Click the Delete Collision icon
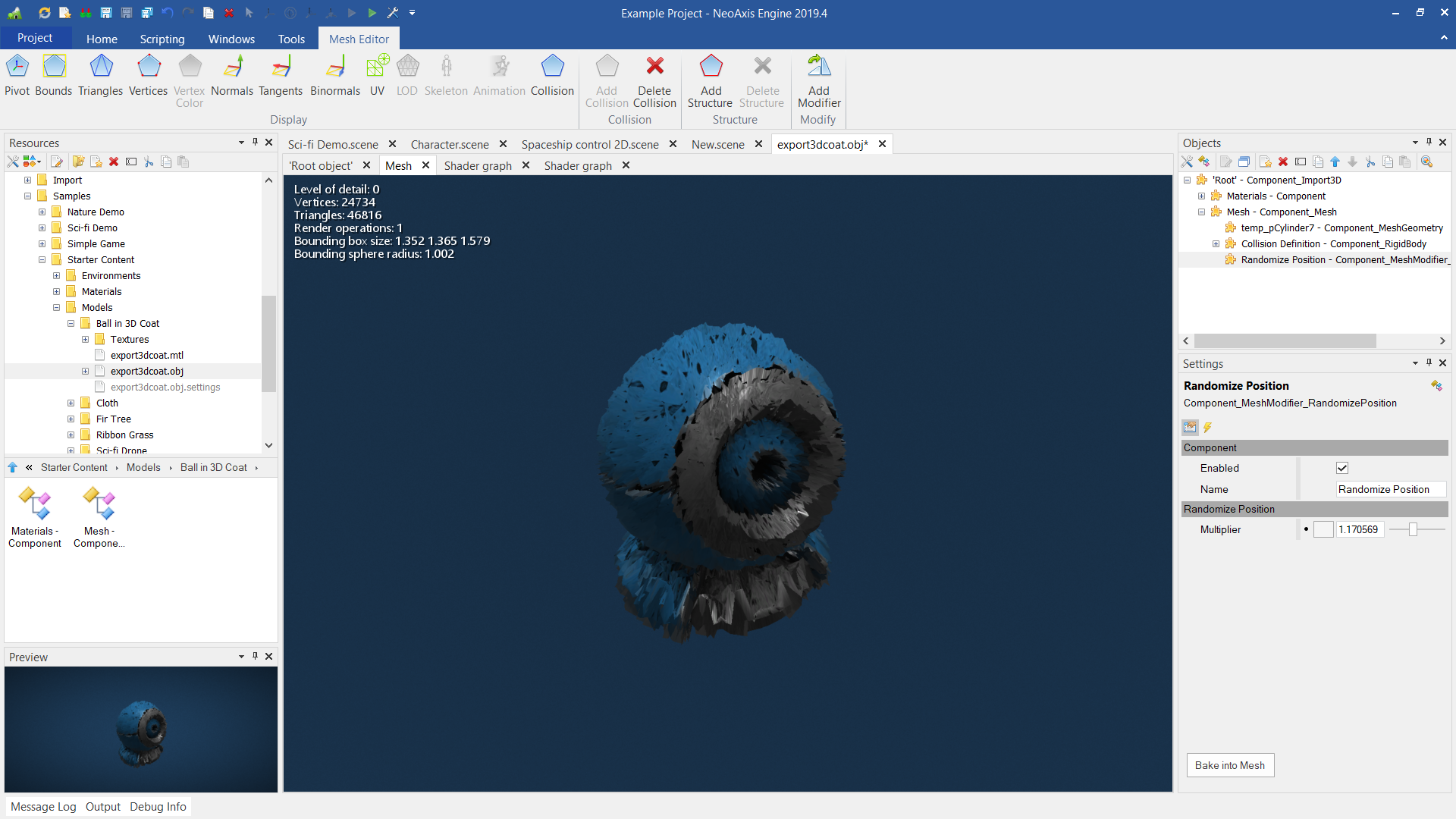The height and width of the screenshot is (819, 1456). [x=654, y=67]
